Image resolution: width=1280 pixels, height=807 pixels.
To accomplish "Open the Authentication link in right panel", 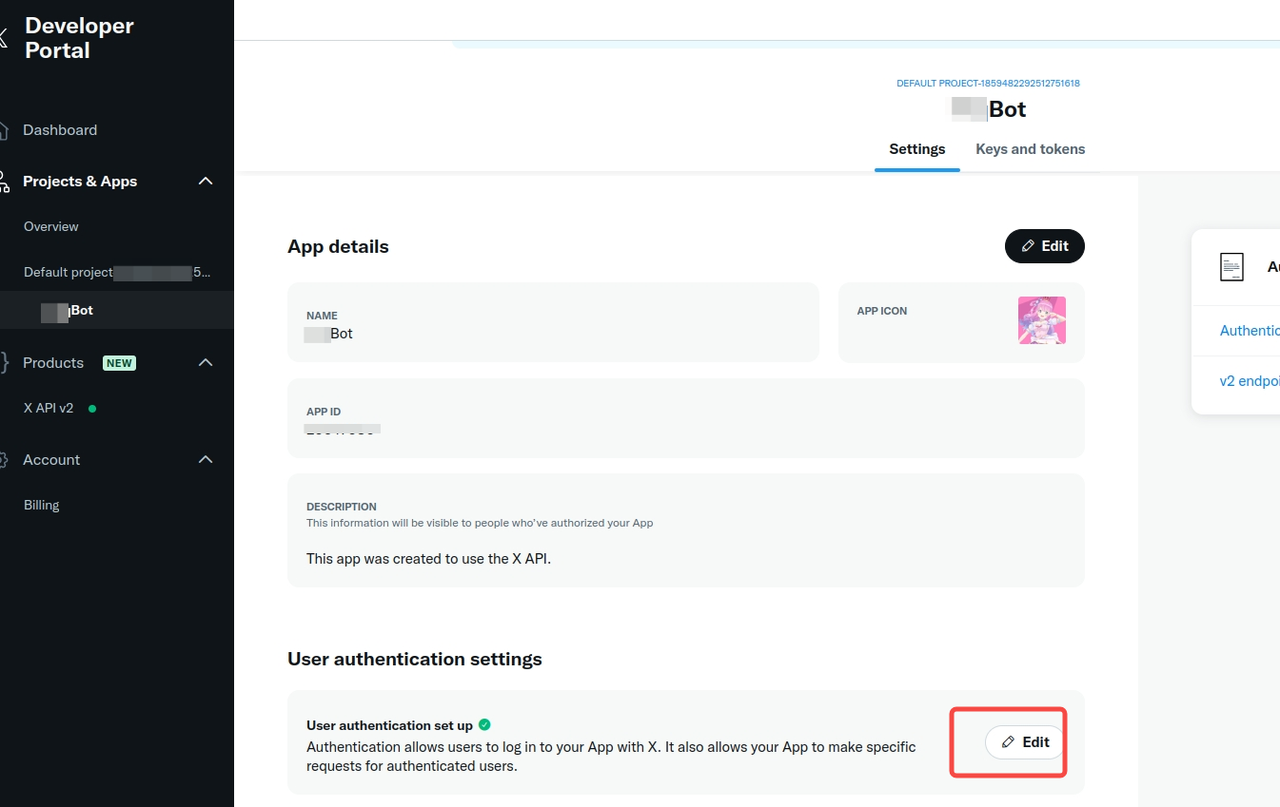I will (1250, 331).
